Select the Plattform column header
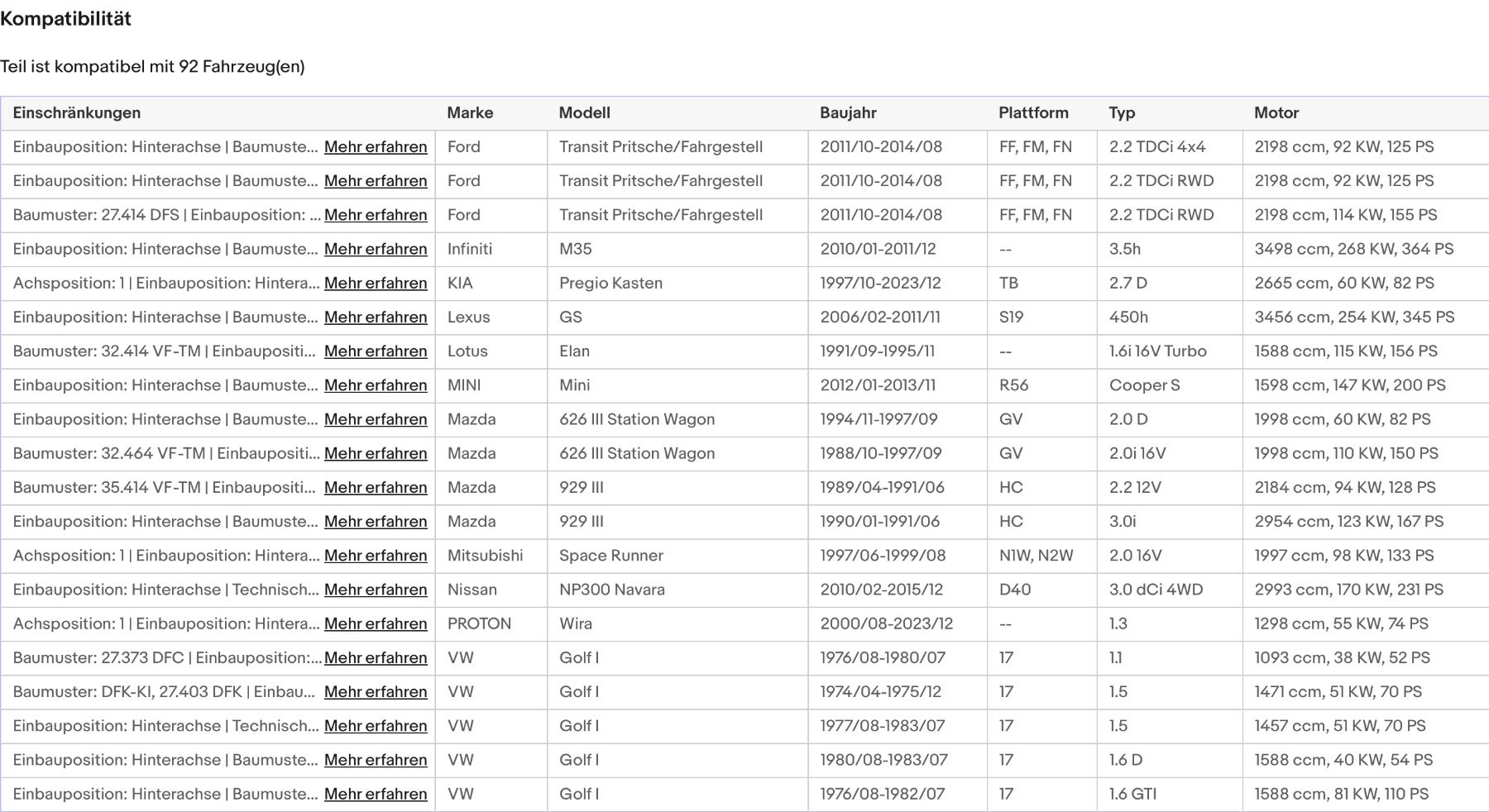1489x812 pixels. pos(1033,112)
